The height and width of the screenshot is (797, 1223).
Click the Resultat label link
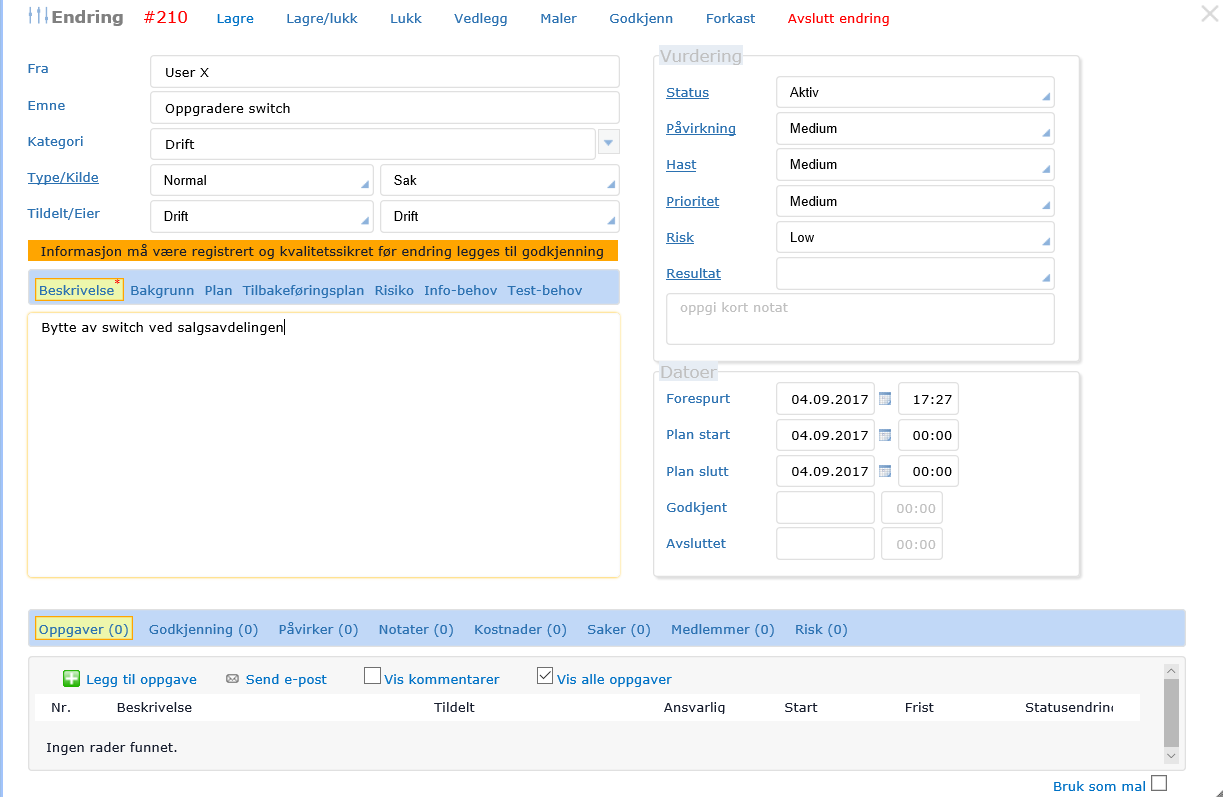[694, 273]
